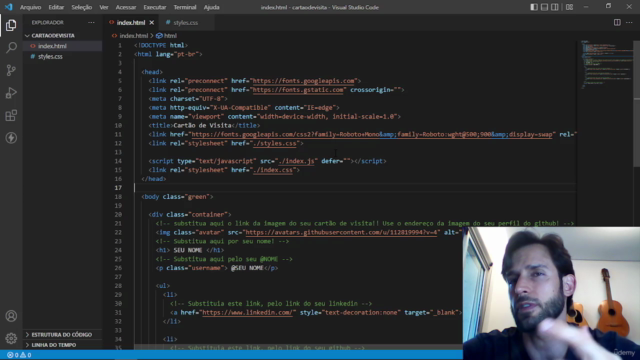Open the Source Control view icon
Image resolution: width=640 pixels, height=360 pixels.
tap(11, 70)
